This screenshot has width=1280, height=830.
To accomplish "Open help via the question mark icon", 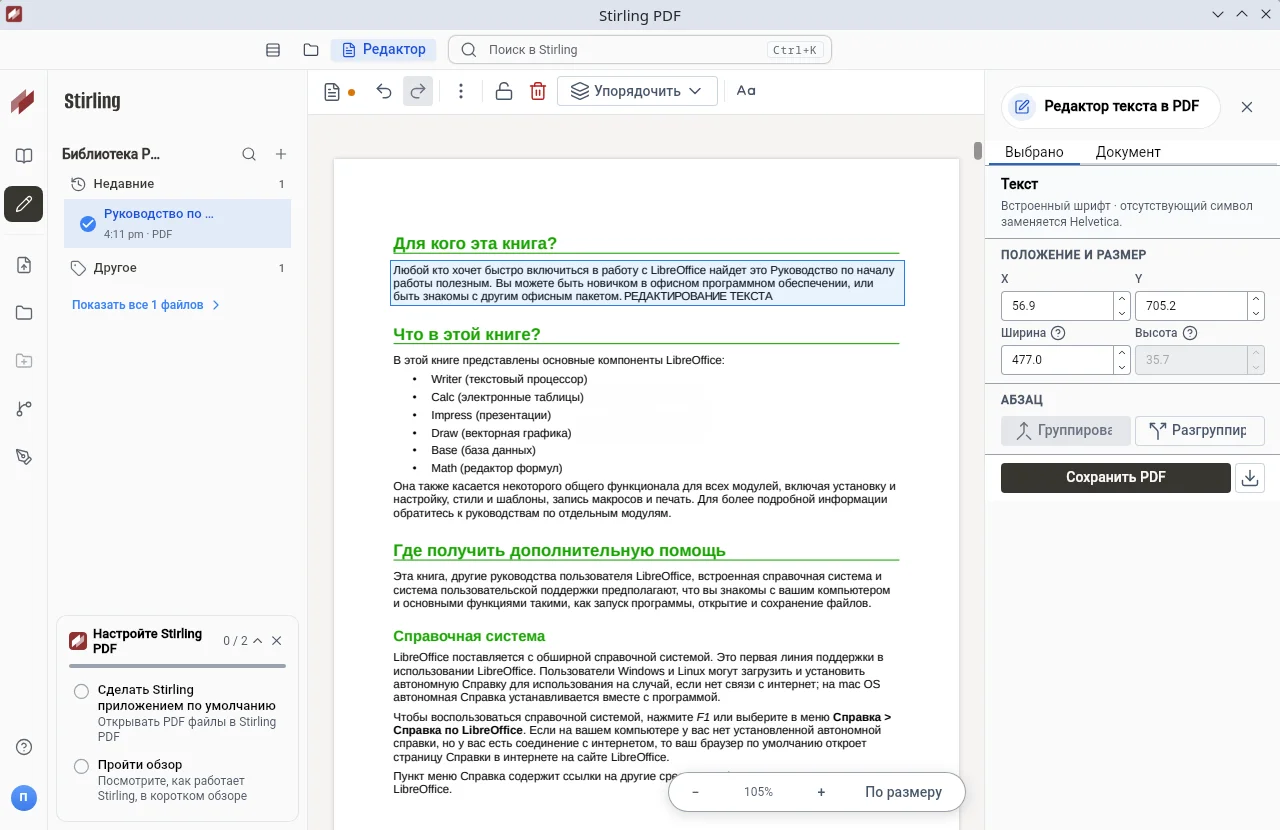I will pos(24,747).
